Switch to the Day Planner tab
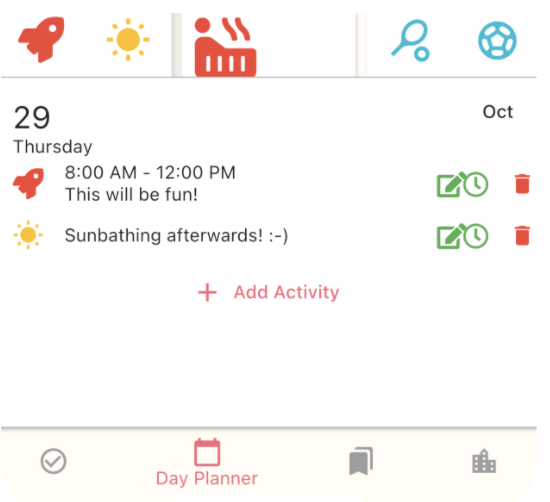Viewport: 550px width, 502px height. [207, 462]
